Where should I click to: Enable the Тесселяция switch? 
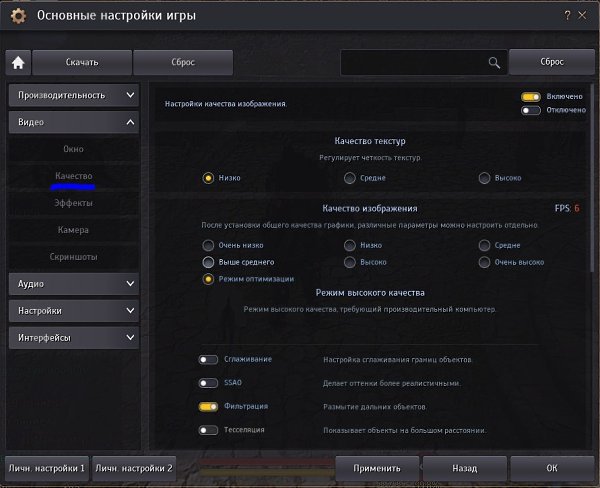tap(208, 431)
